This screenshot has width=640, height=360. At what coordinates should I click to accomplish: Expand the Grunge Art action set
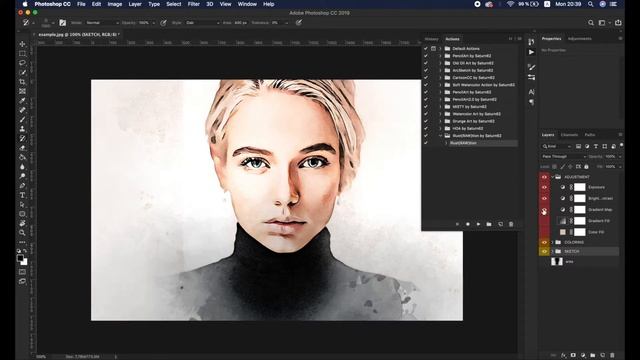(440, 121)
